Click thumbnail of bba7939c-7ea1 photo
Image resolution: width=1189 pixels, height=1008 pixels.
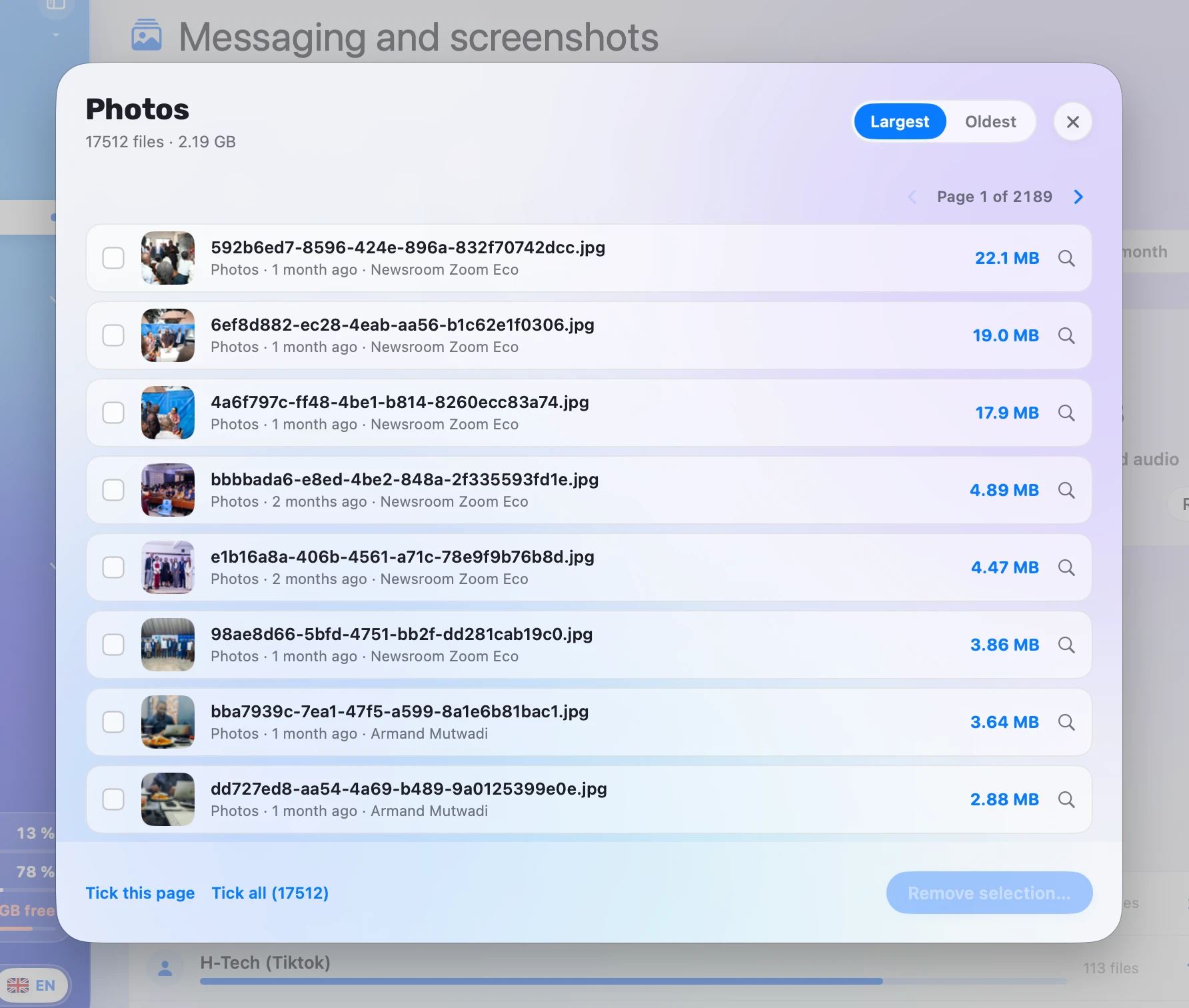[168, 722]
